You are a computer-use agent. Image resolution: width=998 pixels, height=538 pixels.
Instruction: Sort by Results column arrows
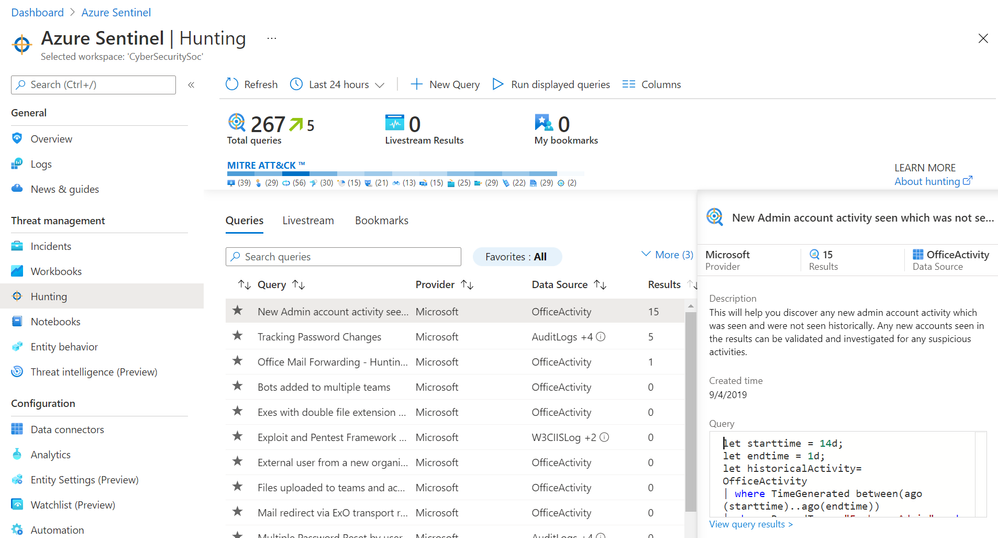coord(692,285)
